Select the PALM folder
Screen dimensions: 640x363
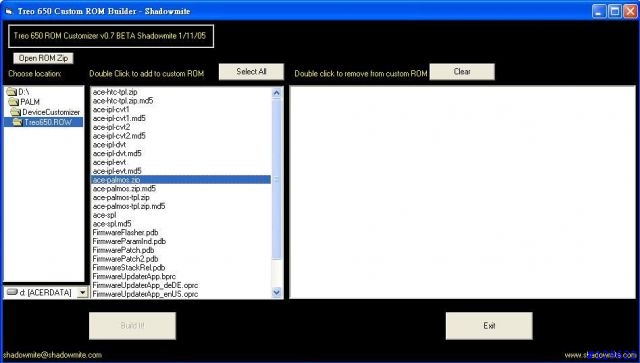30,102
